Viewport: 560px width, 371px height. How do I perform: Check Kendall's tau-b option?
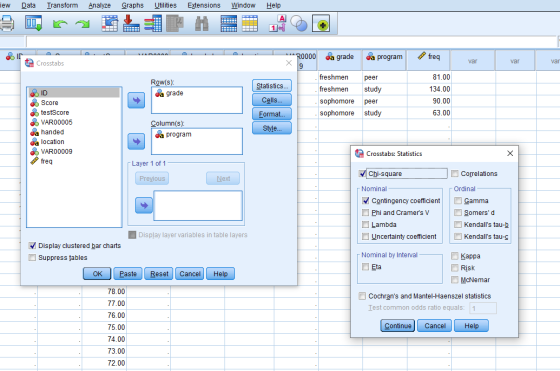(x=458, y=225)
